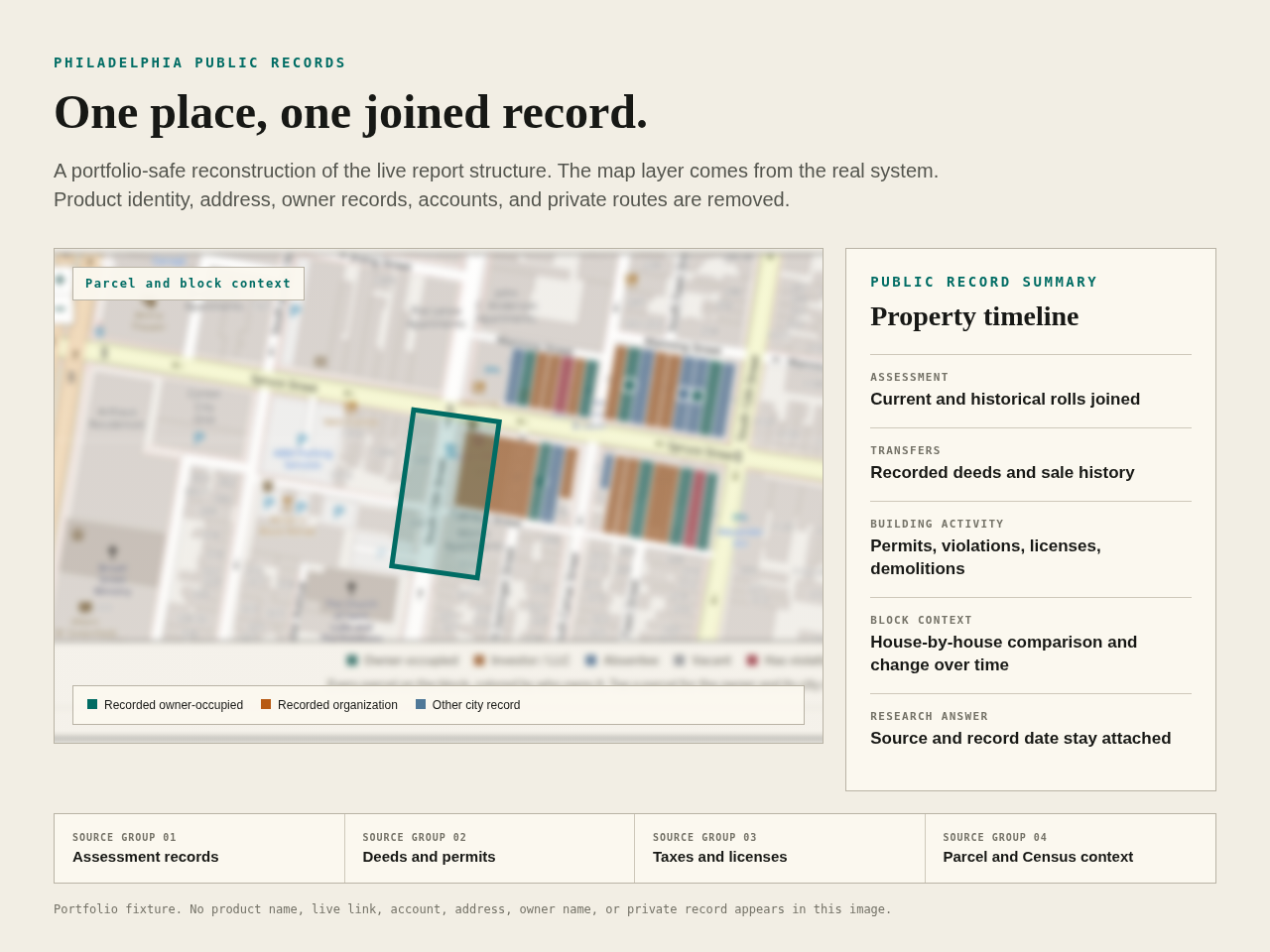Screen dimensions: 1270x952
Task: Click the TRANSFERS section label
Action: pos(906,451)
